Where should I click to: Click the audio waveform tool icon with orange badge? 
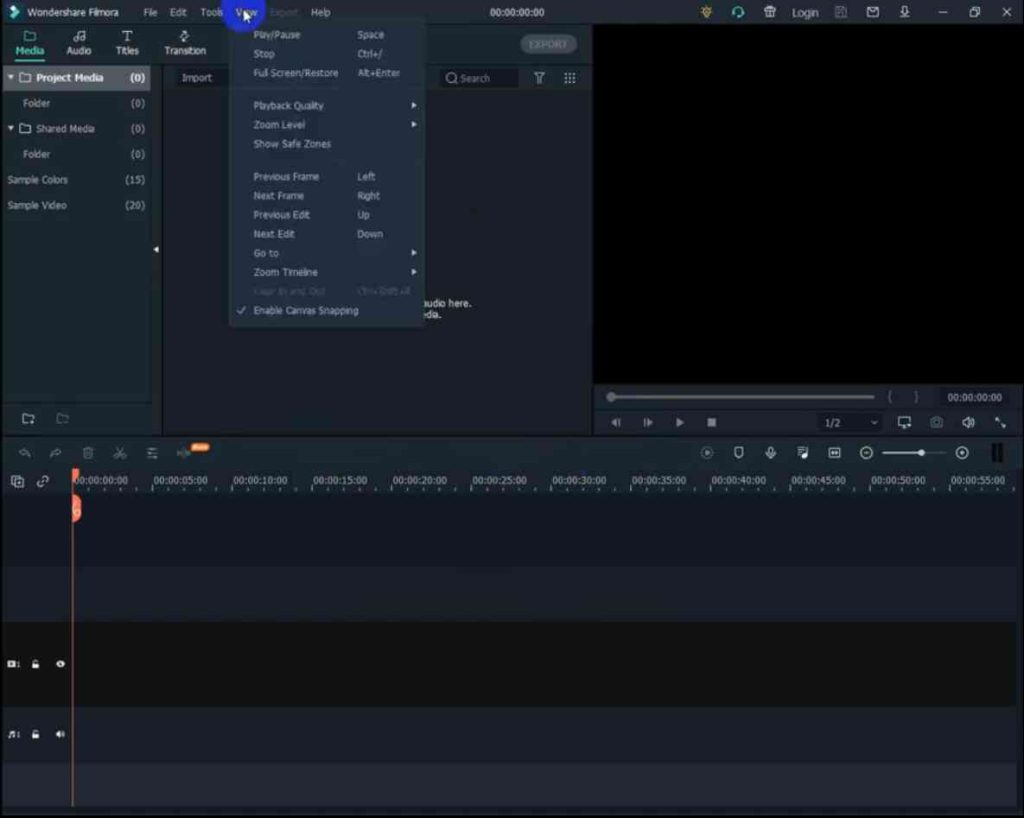click(185, 453)
